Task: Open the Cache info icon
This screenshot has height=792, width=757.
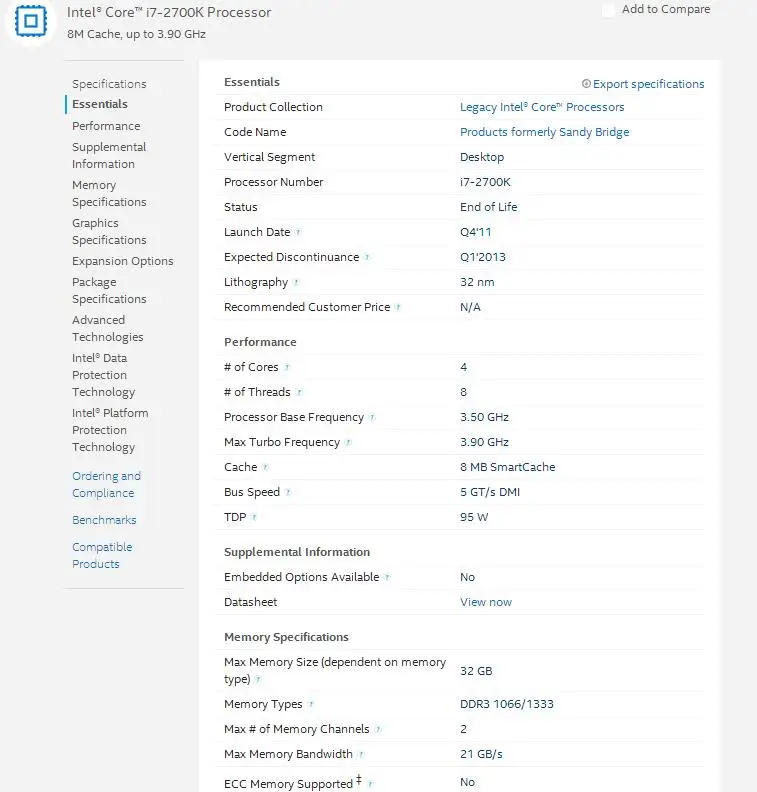Action: pos(265,467)
